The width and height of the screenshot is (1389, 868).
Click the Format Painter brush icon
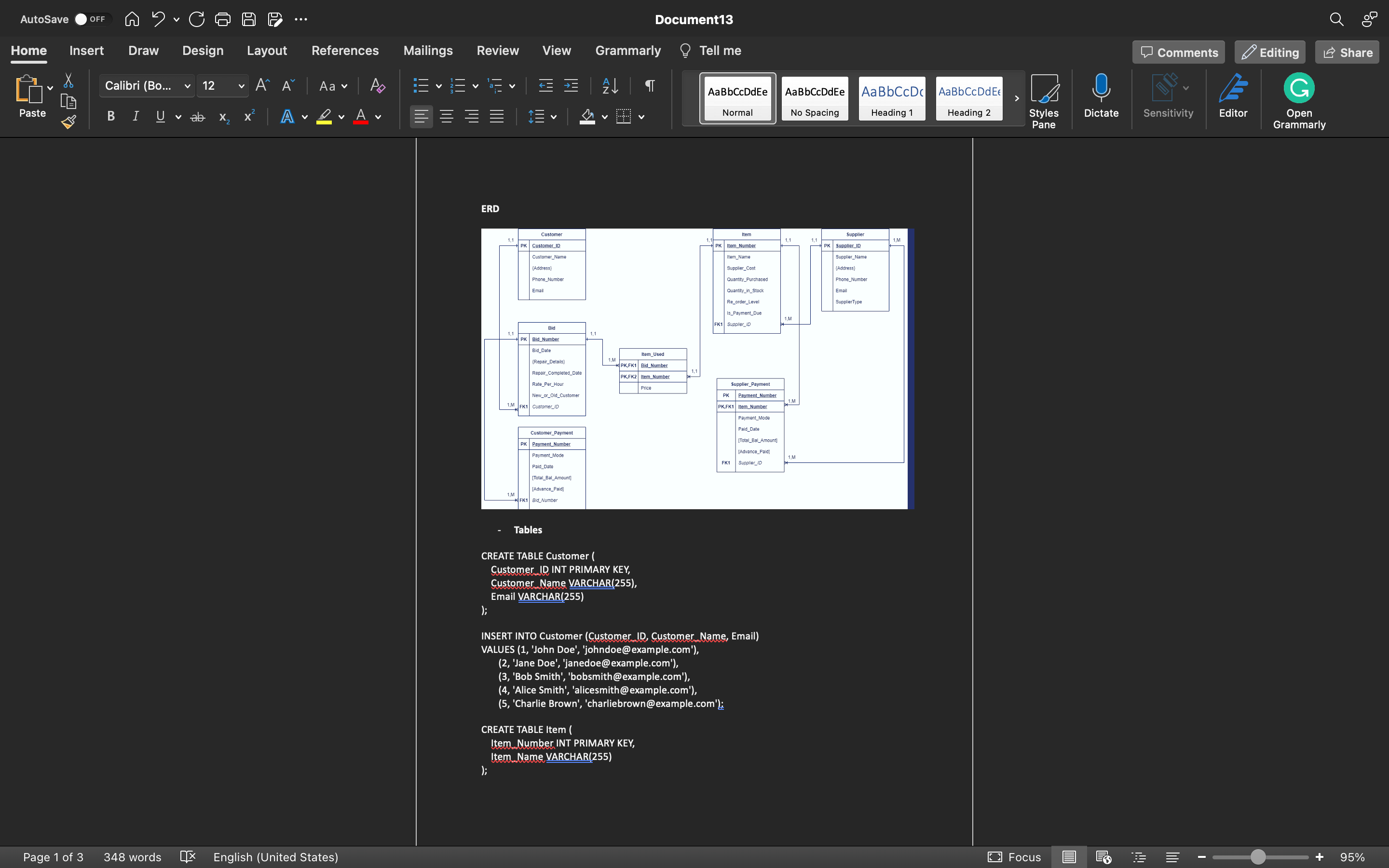click(x=68, y=122)
